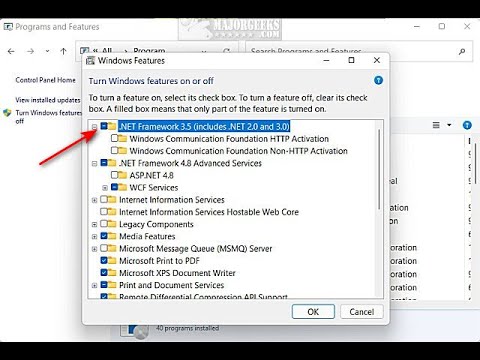Open the view options dropdown arrow

tap(449, 125)
